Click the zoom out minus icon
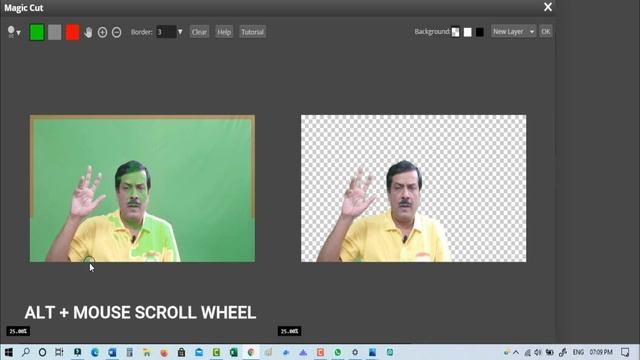 (116, 32)
